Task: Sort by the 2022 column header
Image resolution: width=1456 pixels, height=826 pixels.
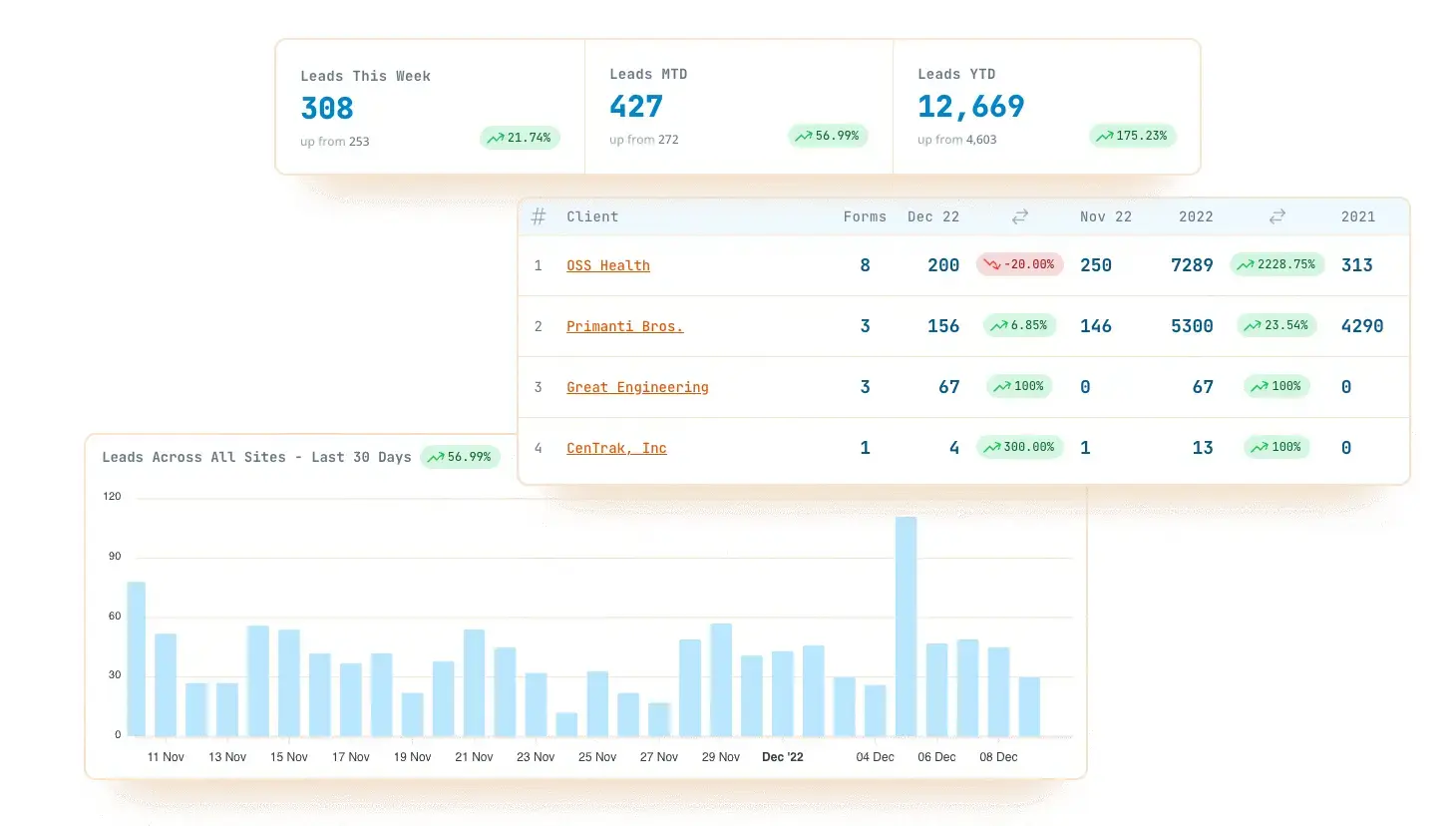Action: click(1196, 216)
